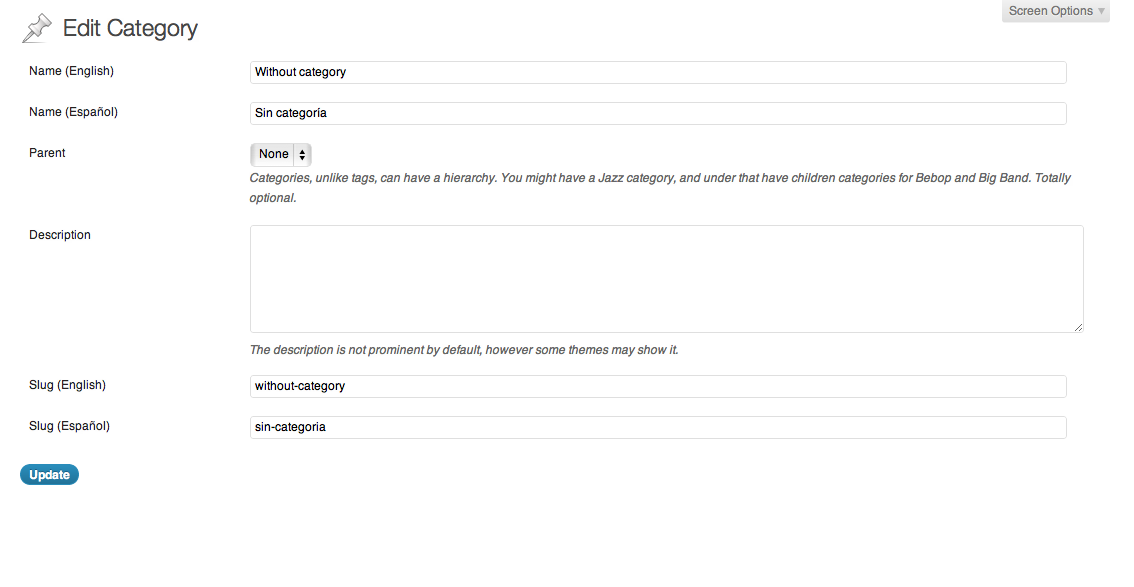Click the Parent dropdown stepper arrows
1134x587 pixels.
(302, 155)
